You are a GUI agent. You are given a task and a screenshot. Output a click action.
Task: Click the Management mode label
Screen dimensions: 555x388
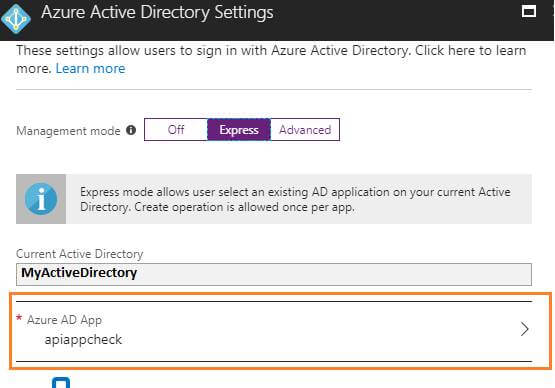click(68, 131)
